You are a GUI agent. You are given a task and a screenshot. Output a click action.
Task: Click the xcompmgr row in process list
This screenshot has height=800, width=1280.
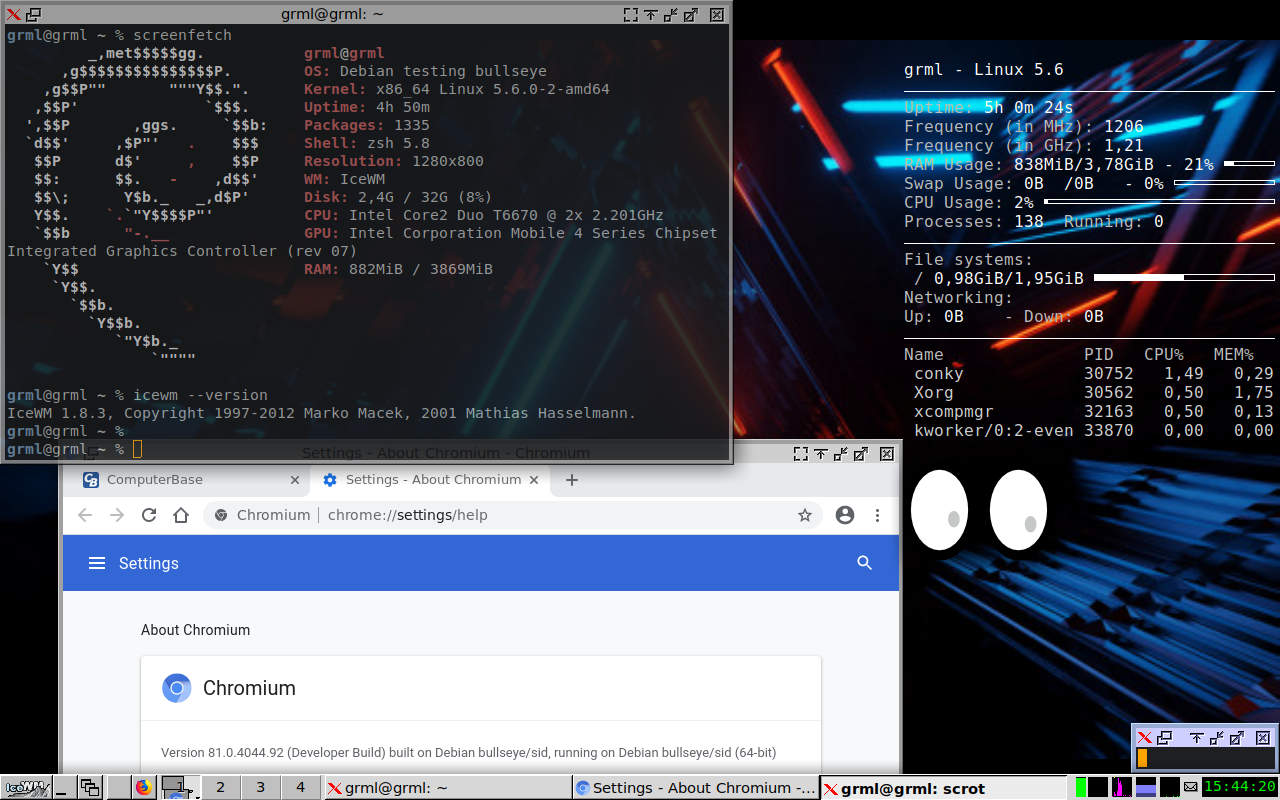tap(1089, 411)
